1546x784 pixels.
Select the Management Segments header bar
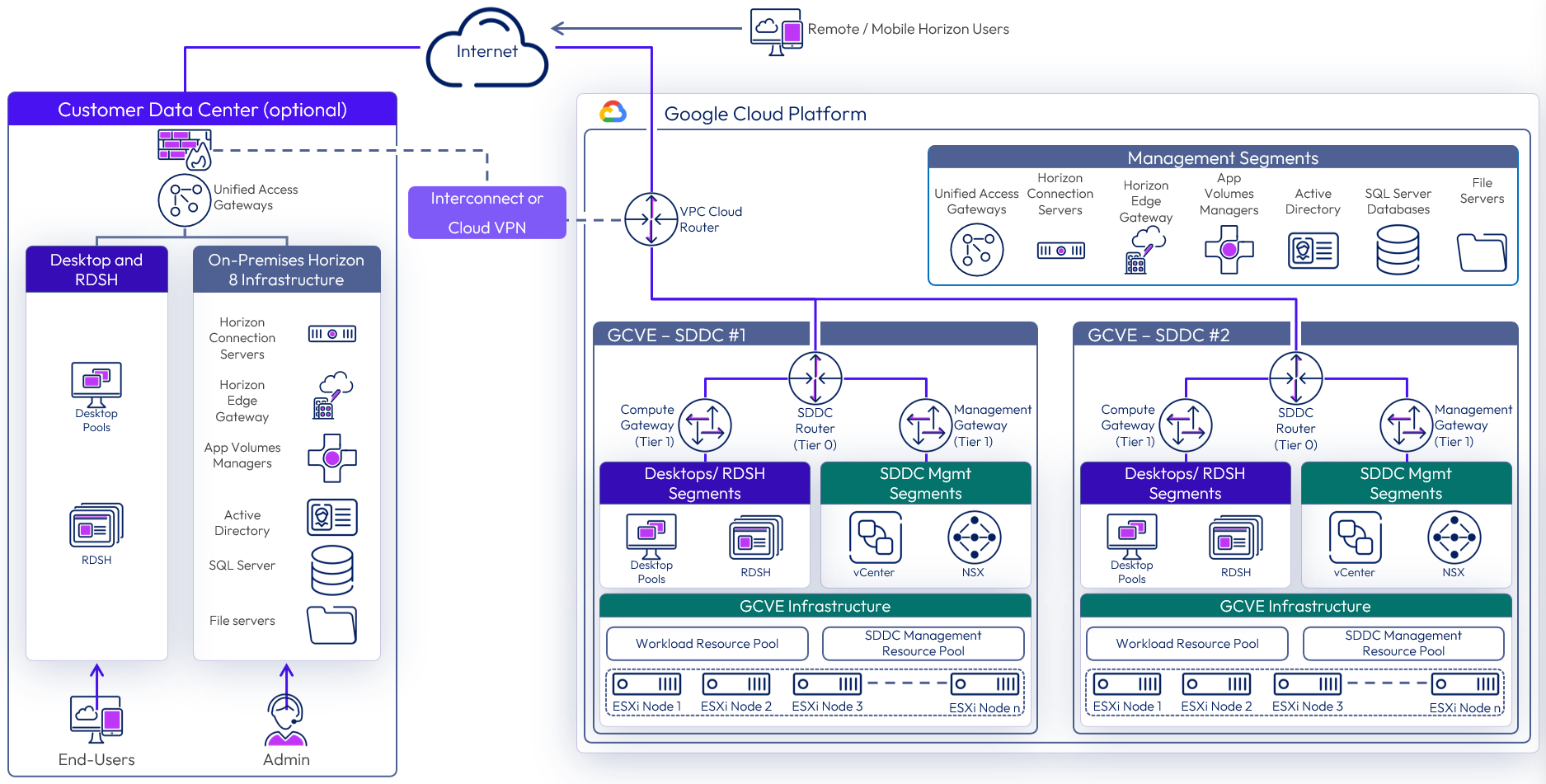click(x=1222, y=157)
